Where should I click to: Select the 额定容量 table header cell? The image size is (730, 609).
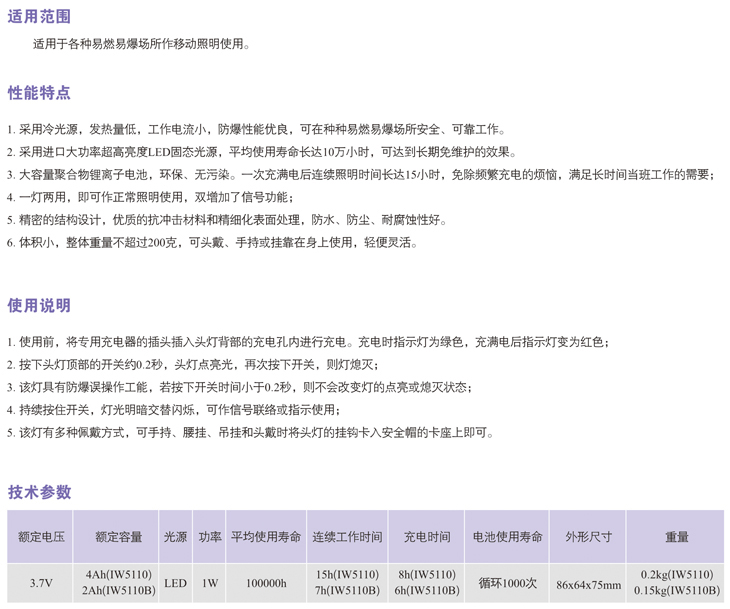tap(119, 537)
